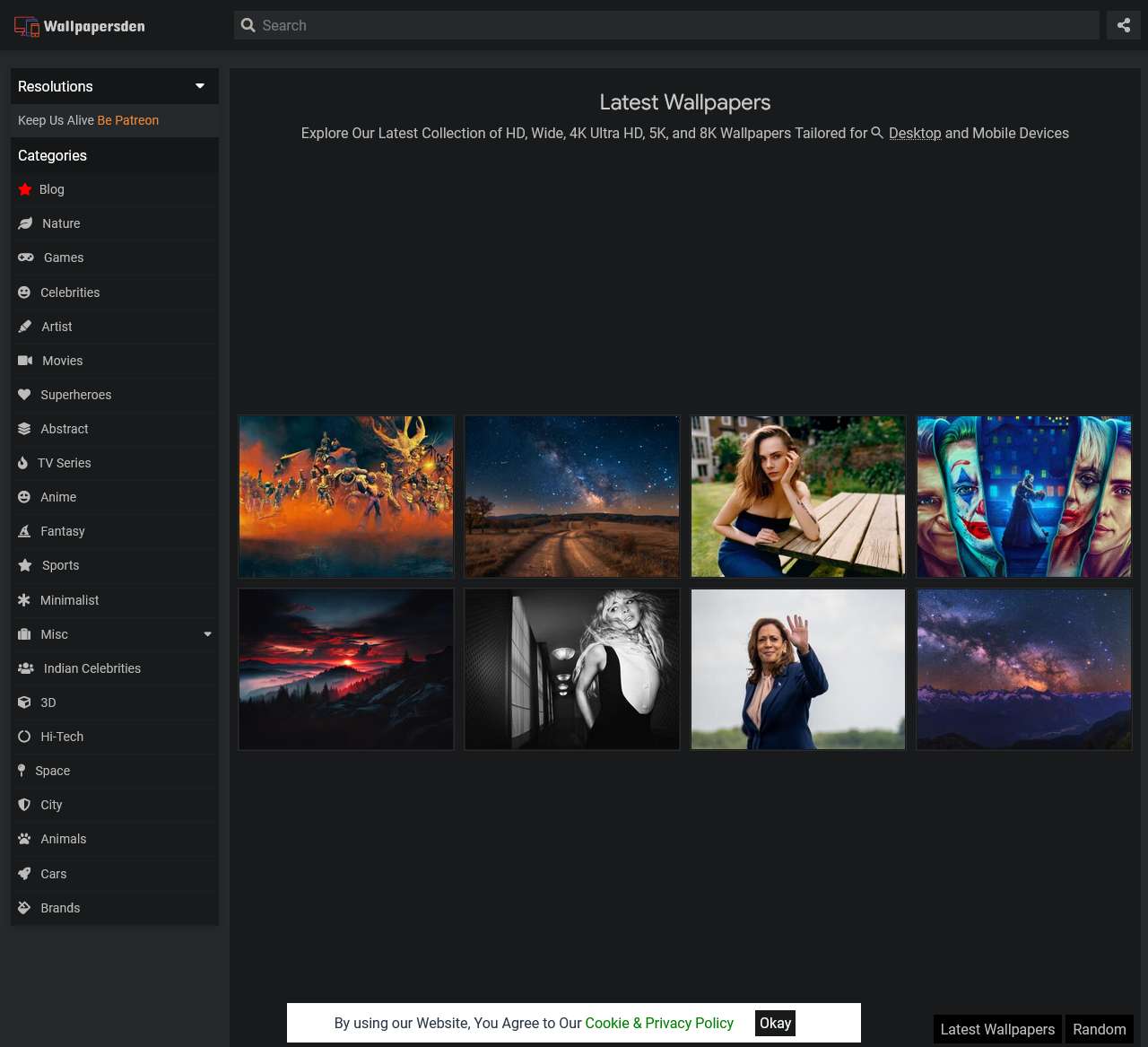Click the Latest Wallpapers heading
Viewport: 1148px width, 1047px height.
pos(685,102)
